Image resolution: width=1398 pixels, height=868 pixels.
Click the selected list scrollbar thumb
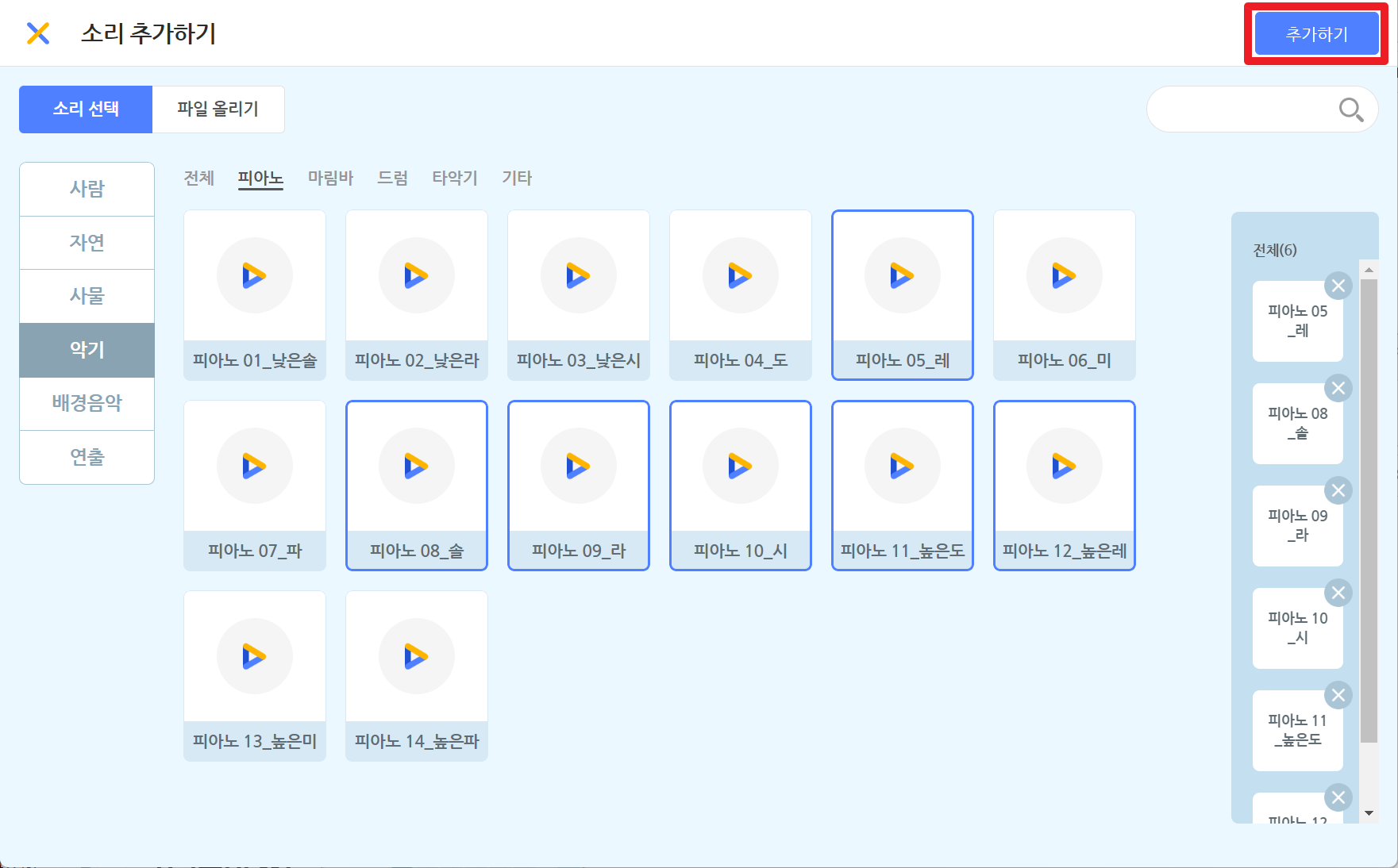1369,511
